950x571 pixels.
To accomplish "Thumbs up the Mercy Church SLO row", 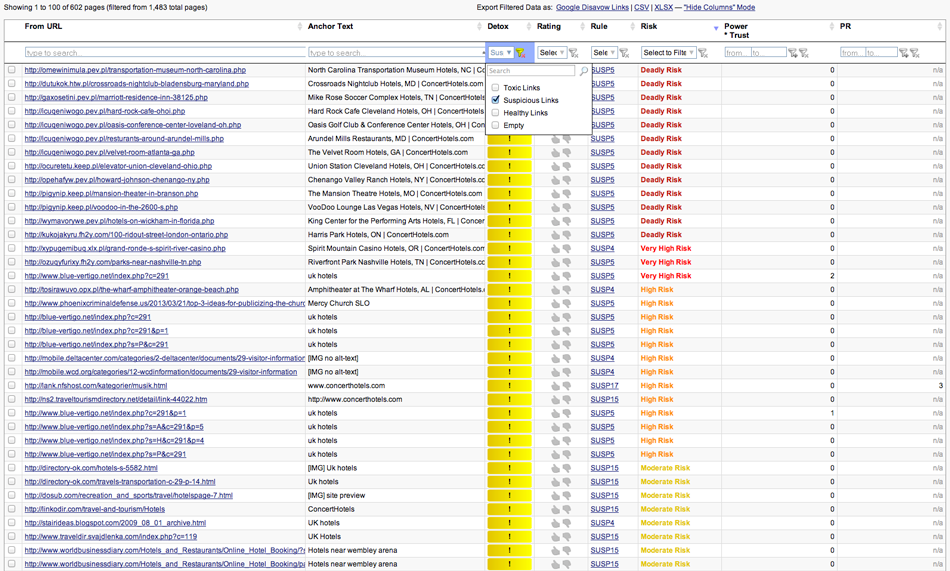I will (x=555, y=304).
